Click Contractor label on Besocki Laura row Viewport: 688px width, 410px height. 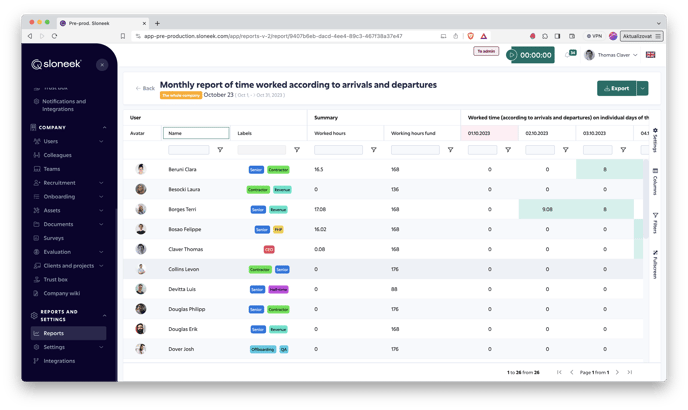[x=258, y=190]
